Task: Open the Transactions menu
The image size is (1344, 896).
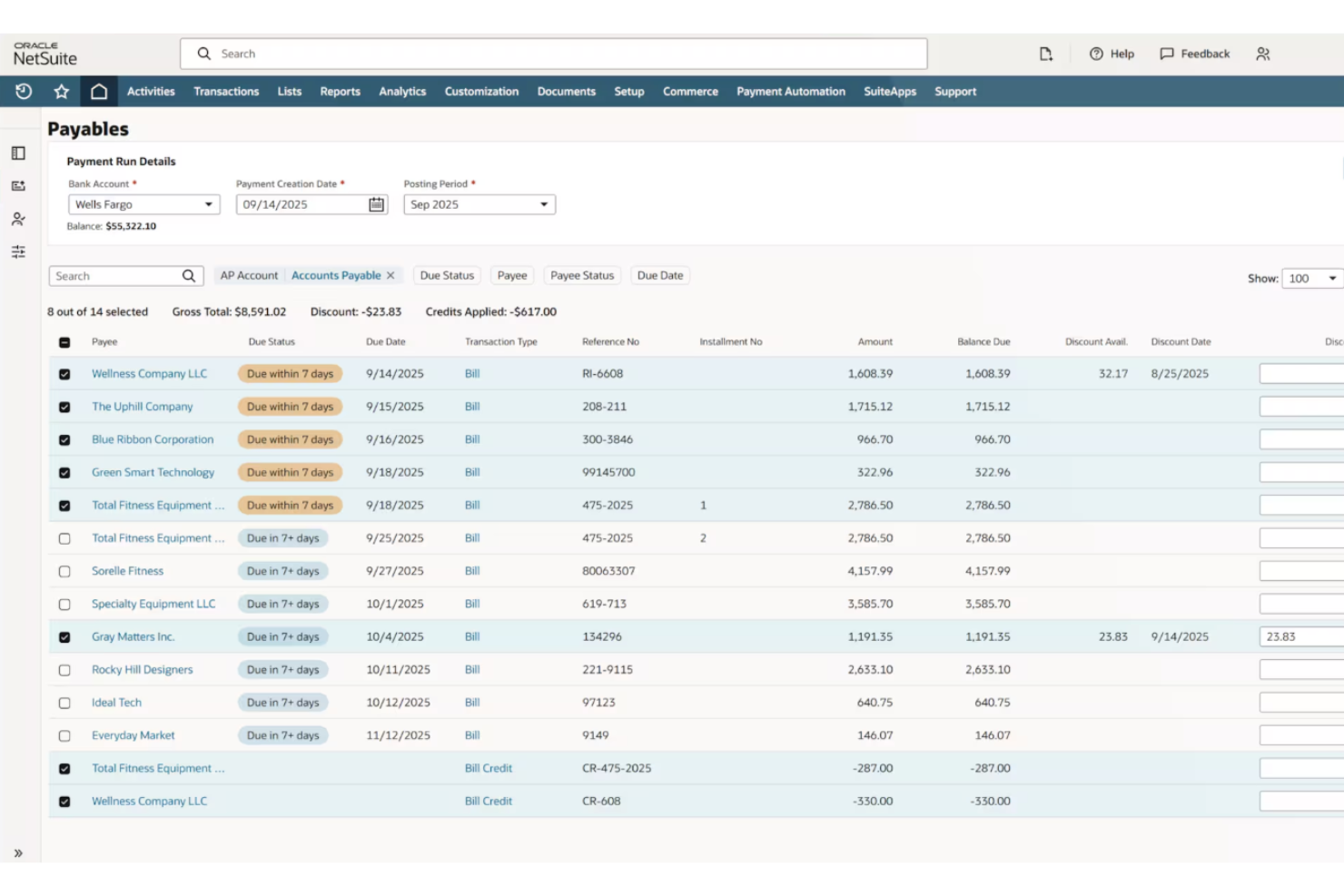Action: tap(225, 91)
